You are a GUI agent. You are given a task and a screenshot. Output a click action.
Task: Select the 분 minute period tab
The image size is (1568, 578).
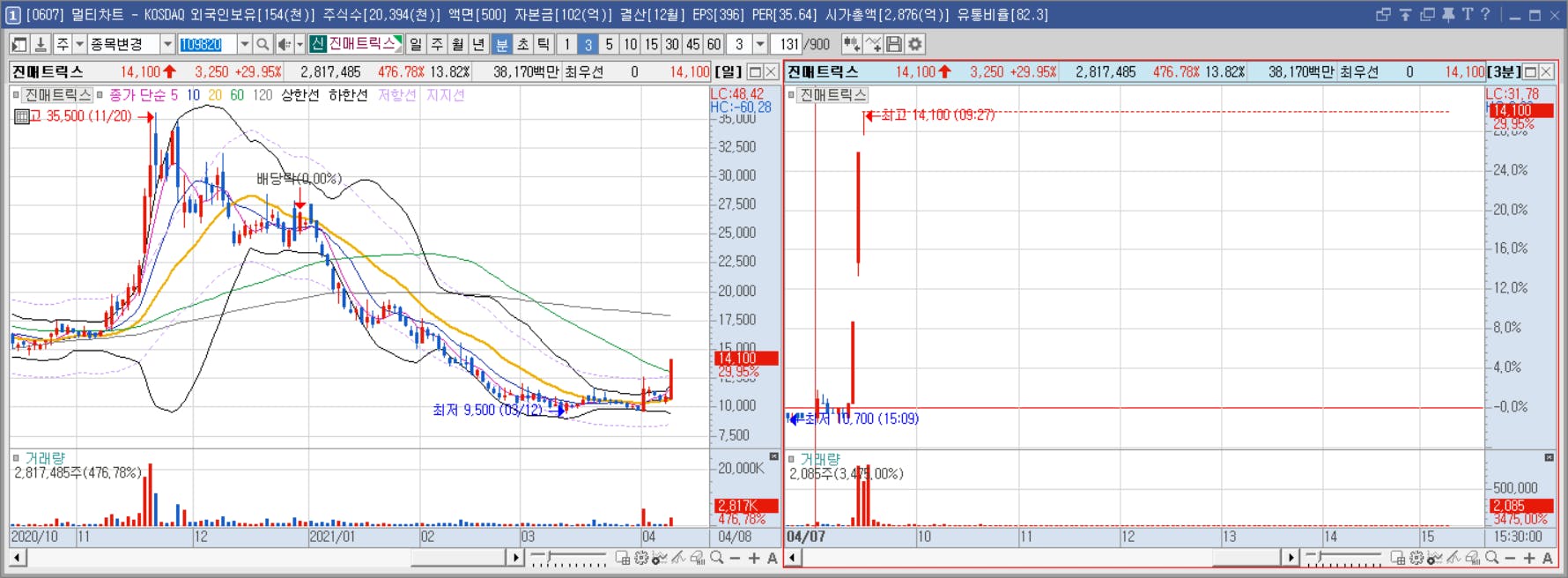point(501,44)
